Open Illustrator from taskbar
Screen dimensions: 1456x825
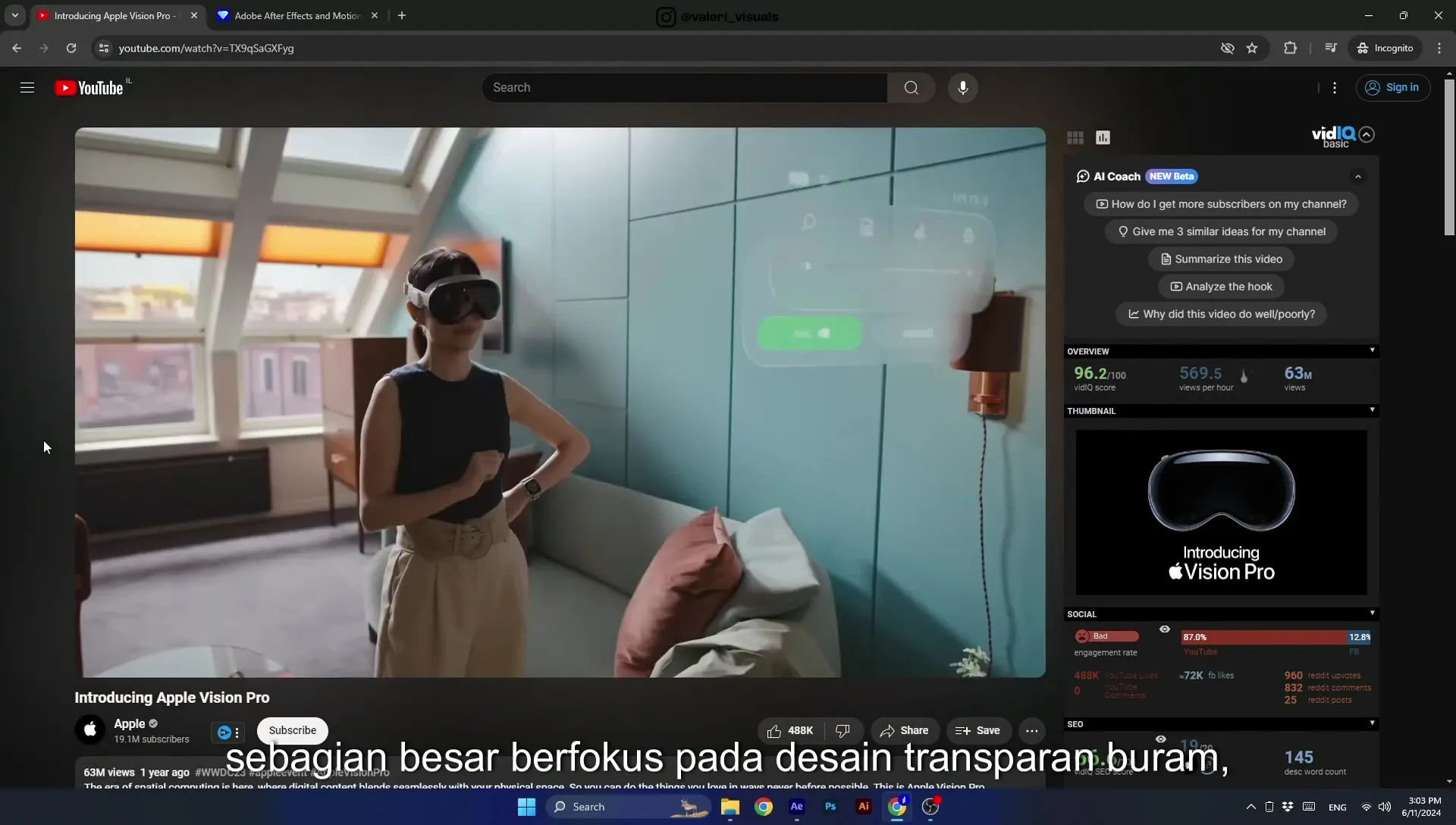863,807
